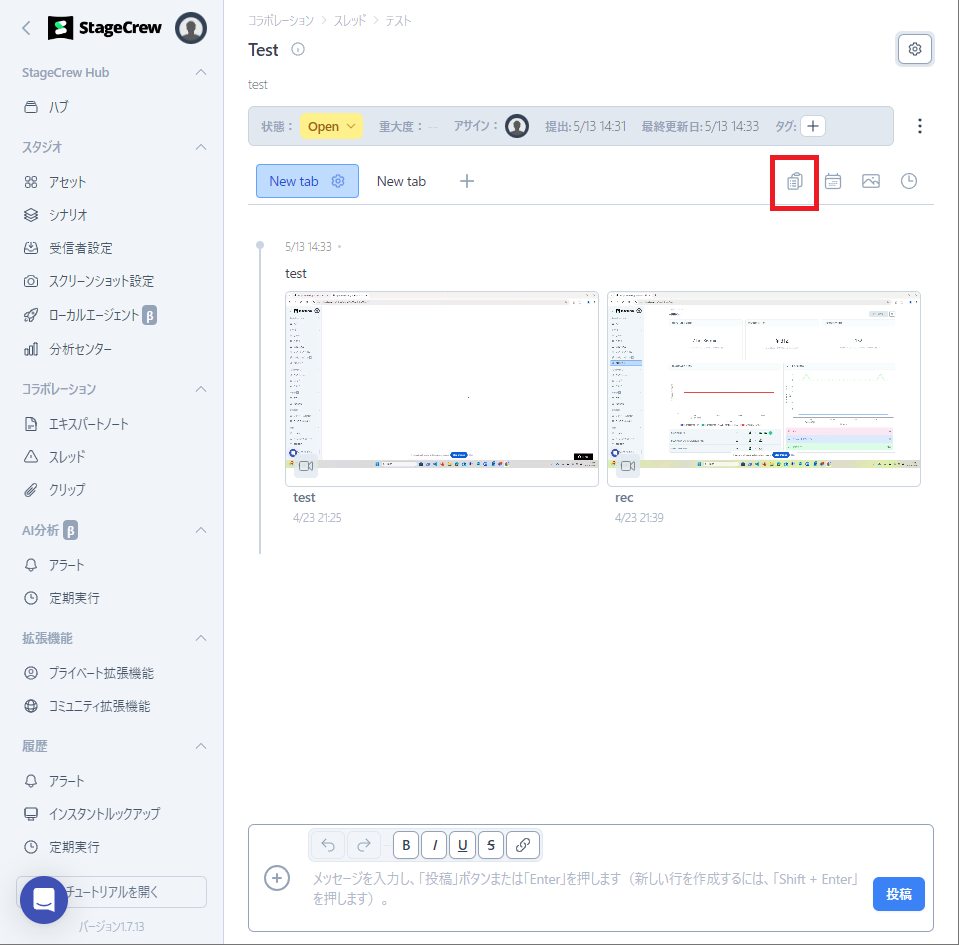Click the attachment plus icon beside message box
The height and width of the screenshot is (945, 959).
click(x=277, y=878)
